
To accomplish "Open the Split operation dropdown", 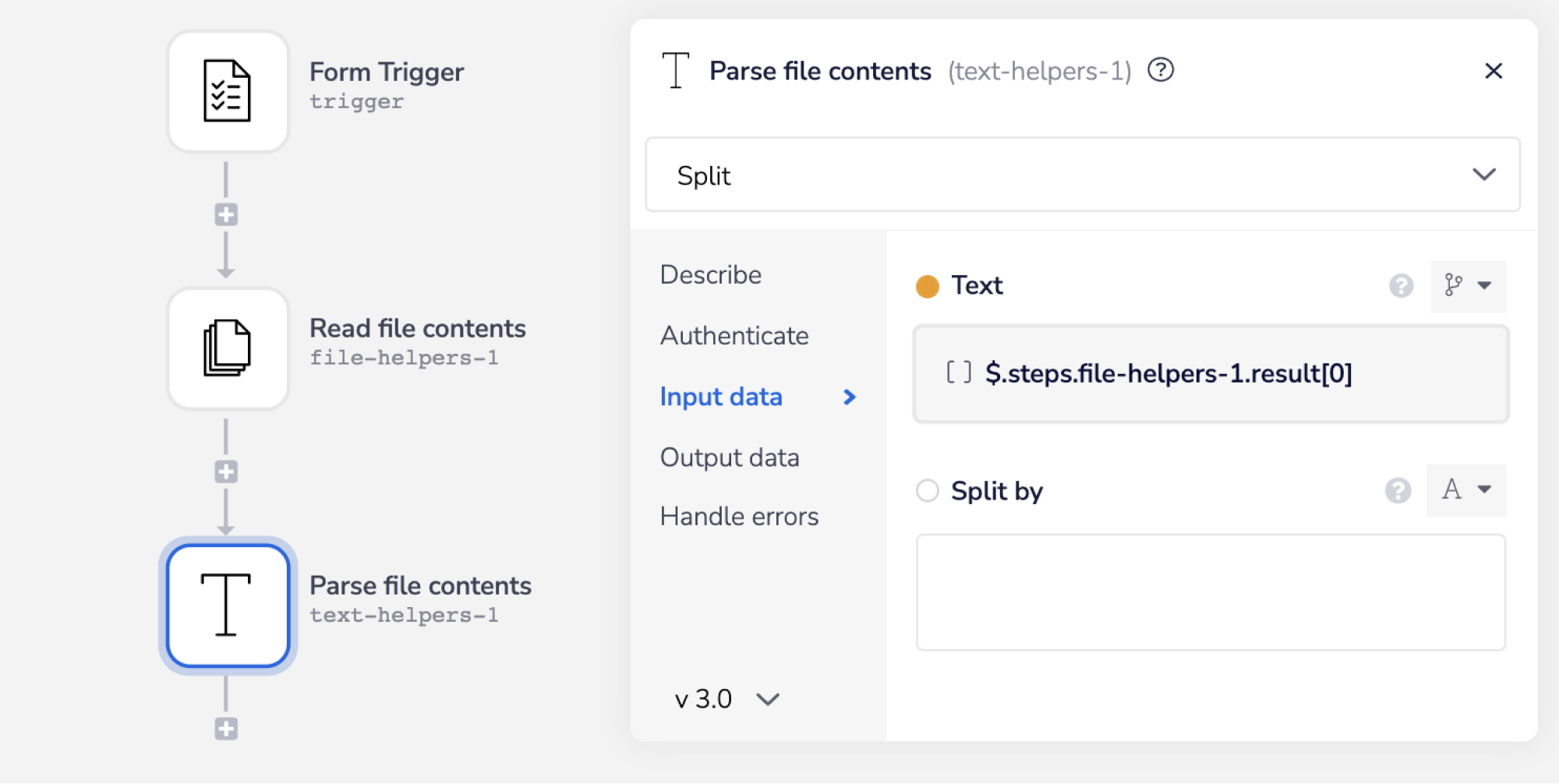I will coord(1082,175).
